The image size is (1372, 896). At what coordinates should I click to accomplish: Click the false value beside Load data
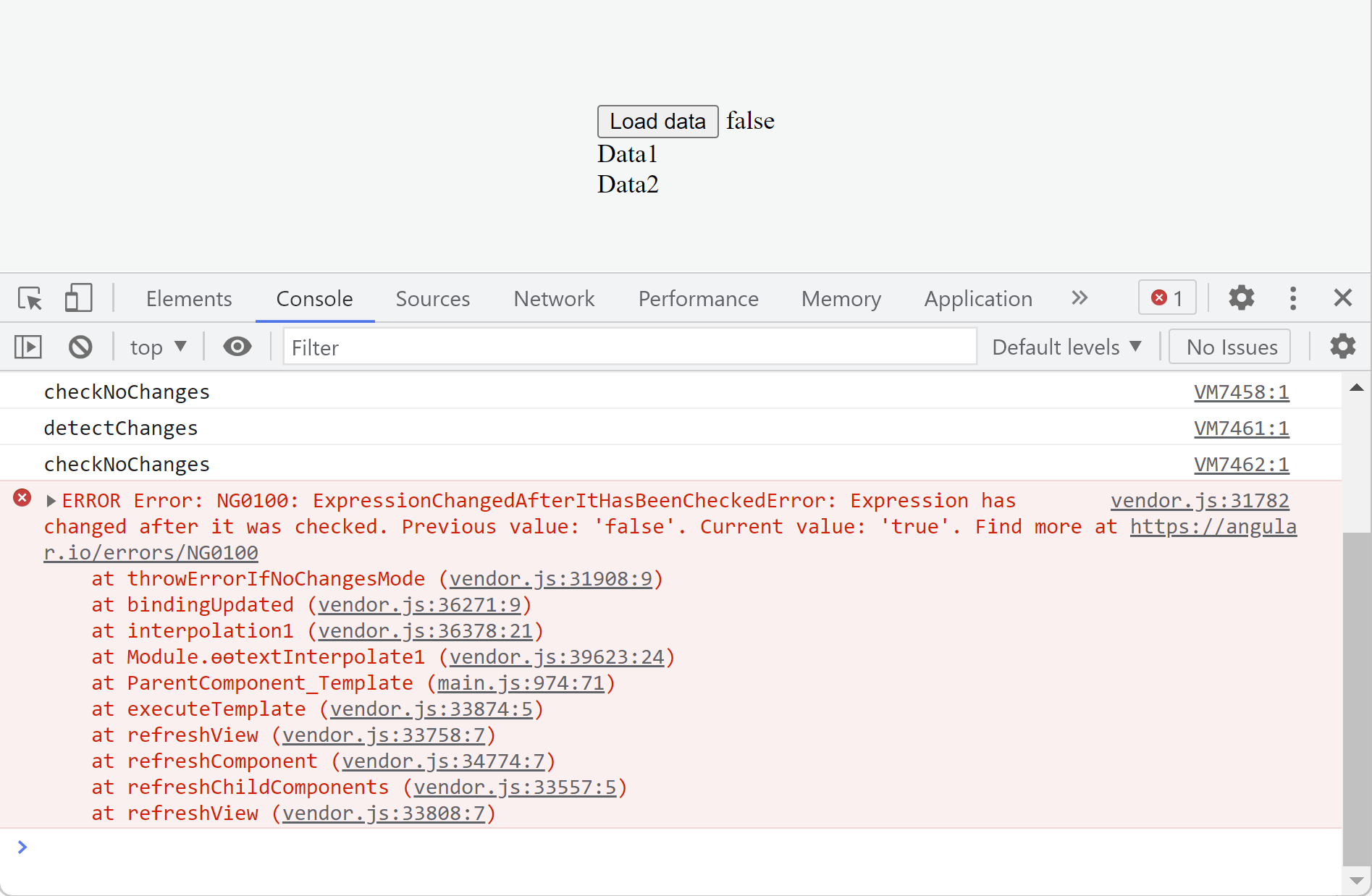[x=750, y=120]
